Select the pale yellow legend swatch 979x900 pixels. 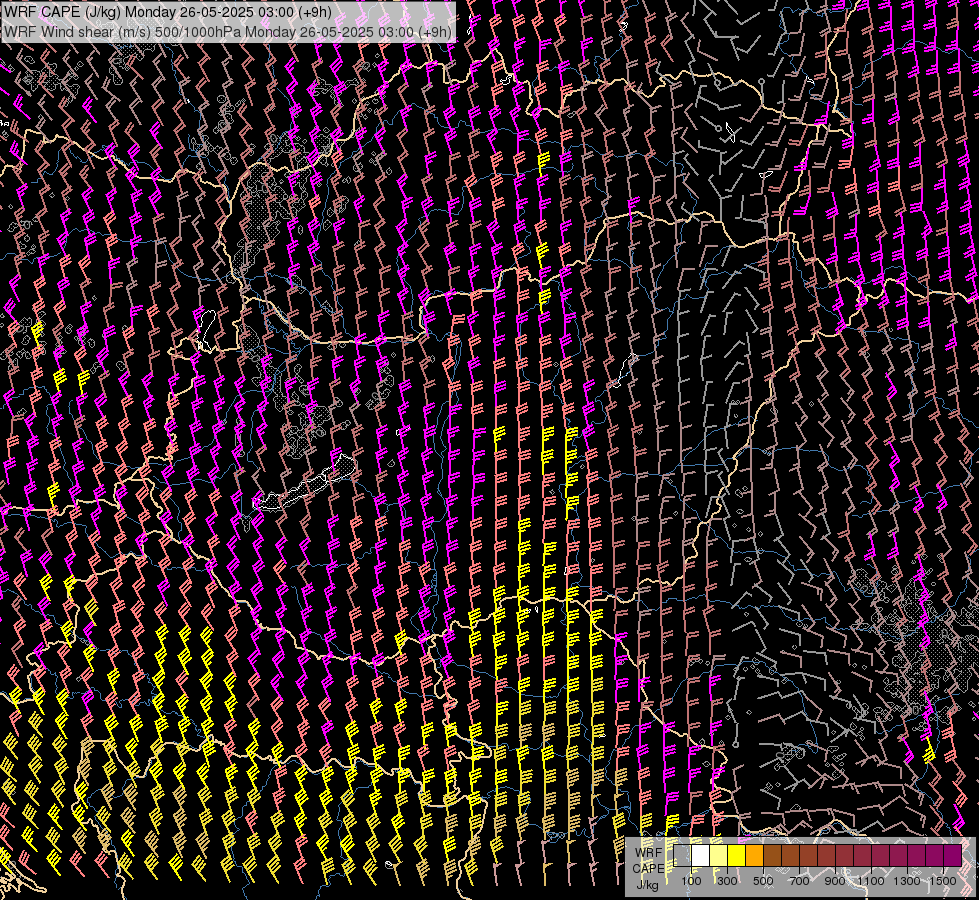click(x=719, y=855)
